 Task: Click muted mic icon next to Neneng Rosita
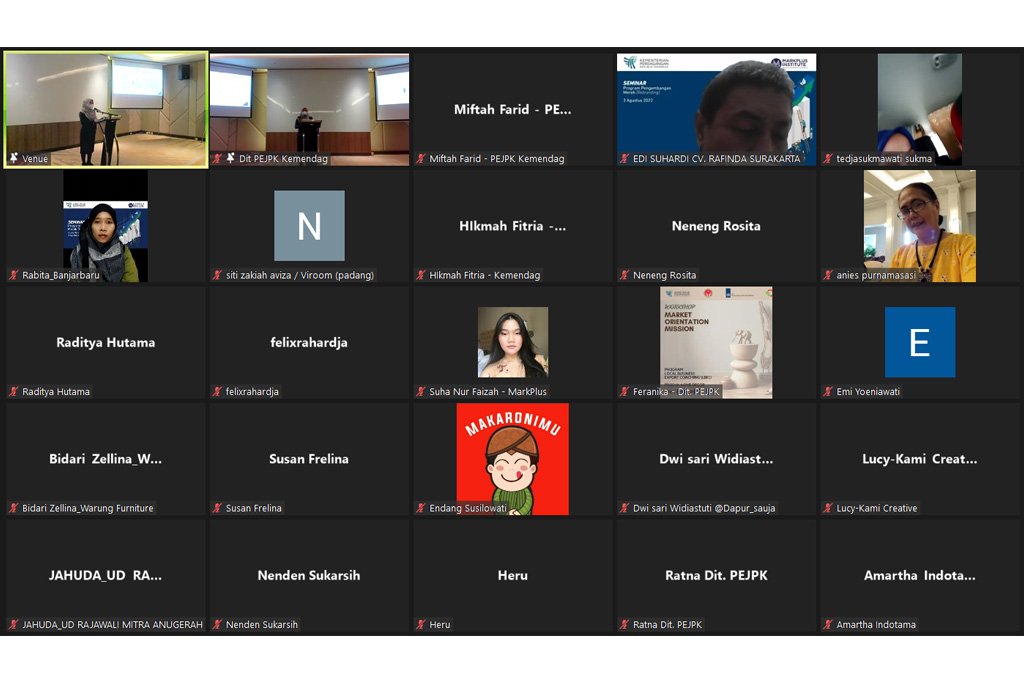[x=624, y=275]
